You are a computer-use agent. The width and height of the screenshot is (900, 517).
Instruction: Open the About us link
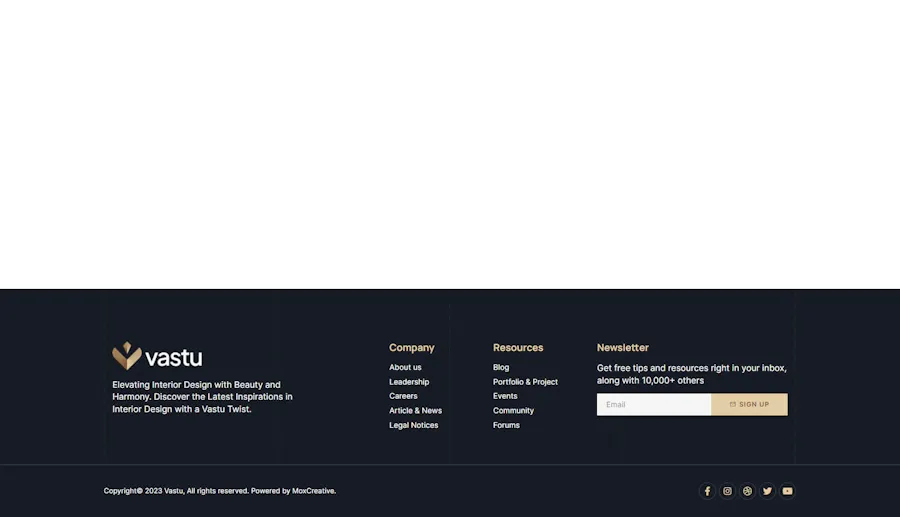(405, 367)
